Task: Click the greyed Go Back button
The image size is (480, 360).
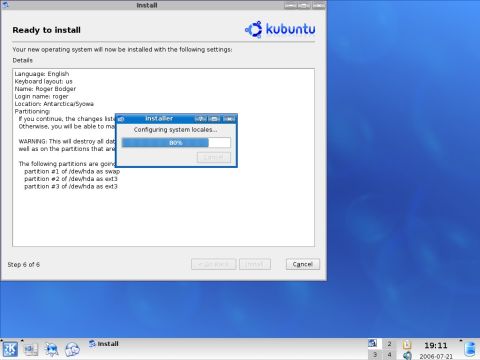Action: pos(214,264)
